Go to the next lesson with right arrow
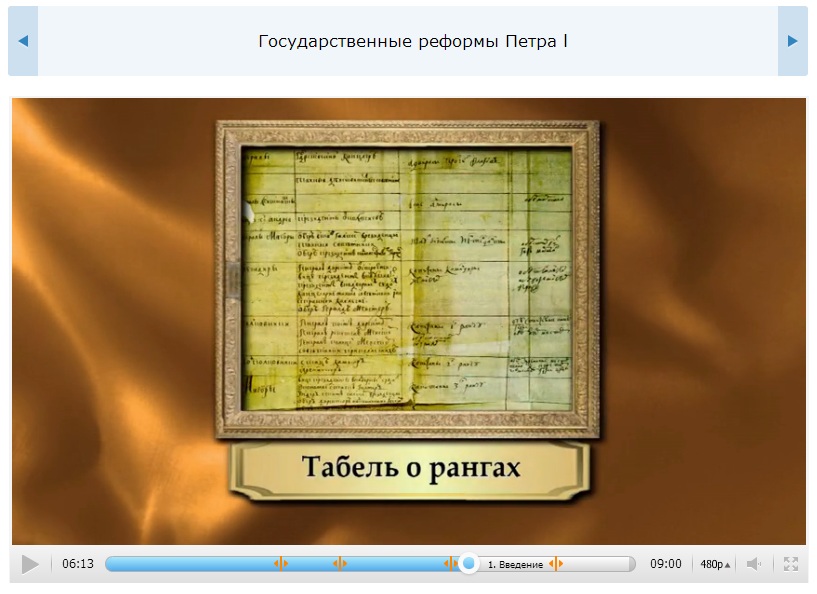The width and height of the screenshot is (817, 594). click(793, 41)
